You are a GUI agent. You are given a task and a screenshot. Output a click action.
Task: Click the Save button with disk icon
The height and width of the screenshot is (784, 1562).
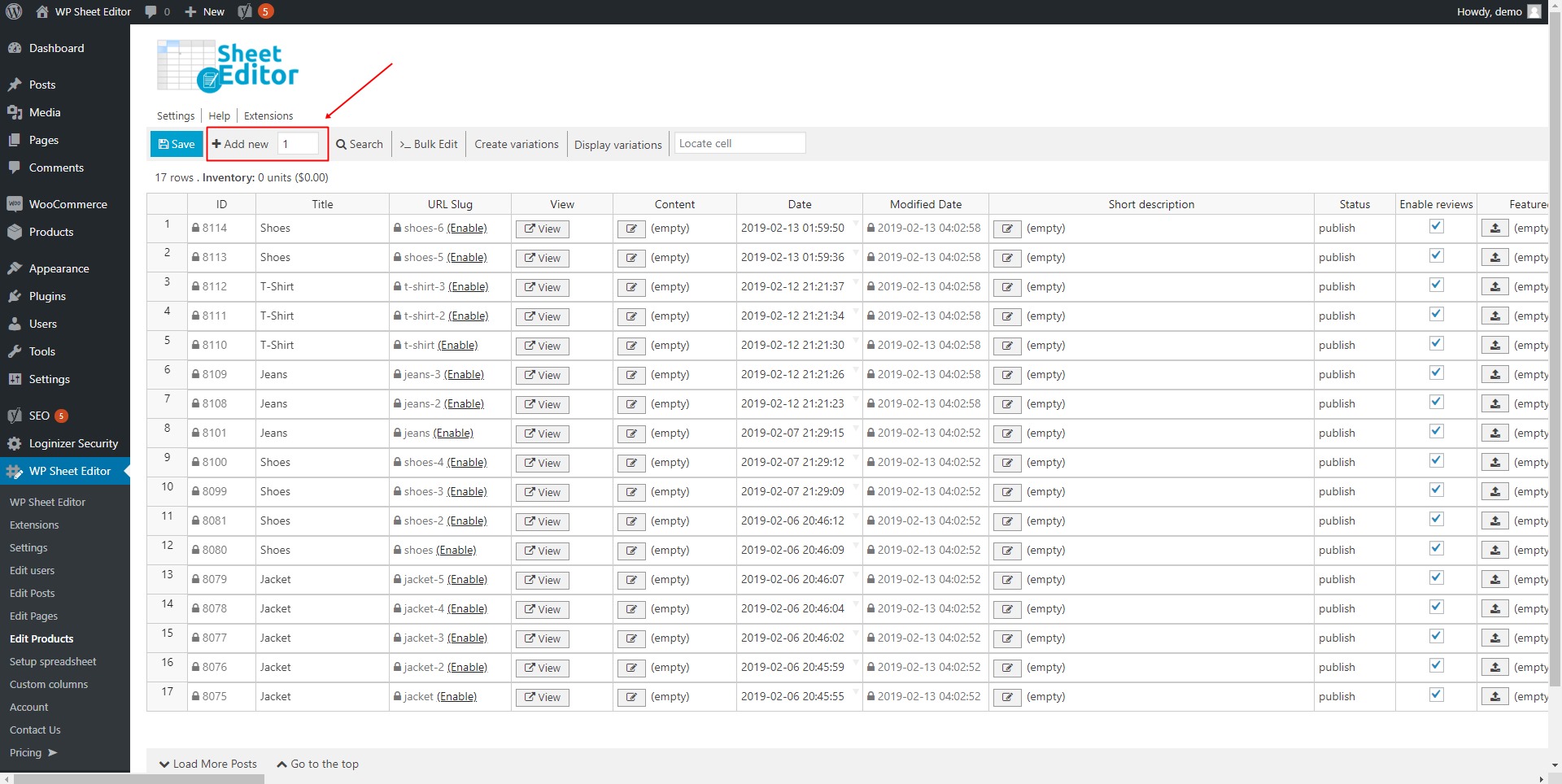click(x=177, y=144)
